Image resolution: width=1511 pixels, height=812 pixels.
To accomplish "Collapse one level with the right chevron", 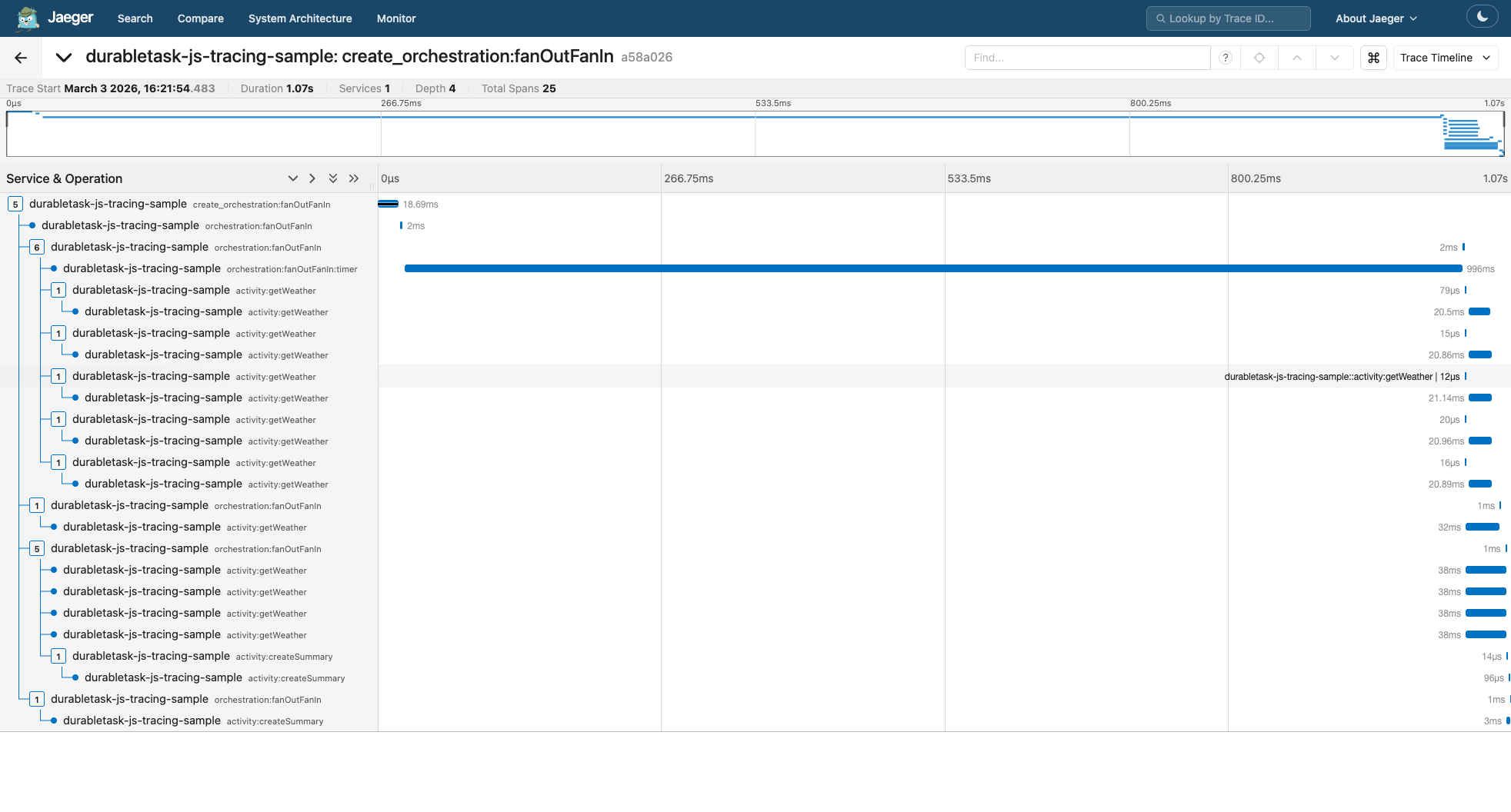I will click(312, 178).
